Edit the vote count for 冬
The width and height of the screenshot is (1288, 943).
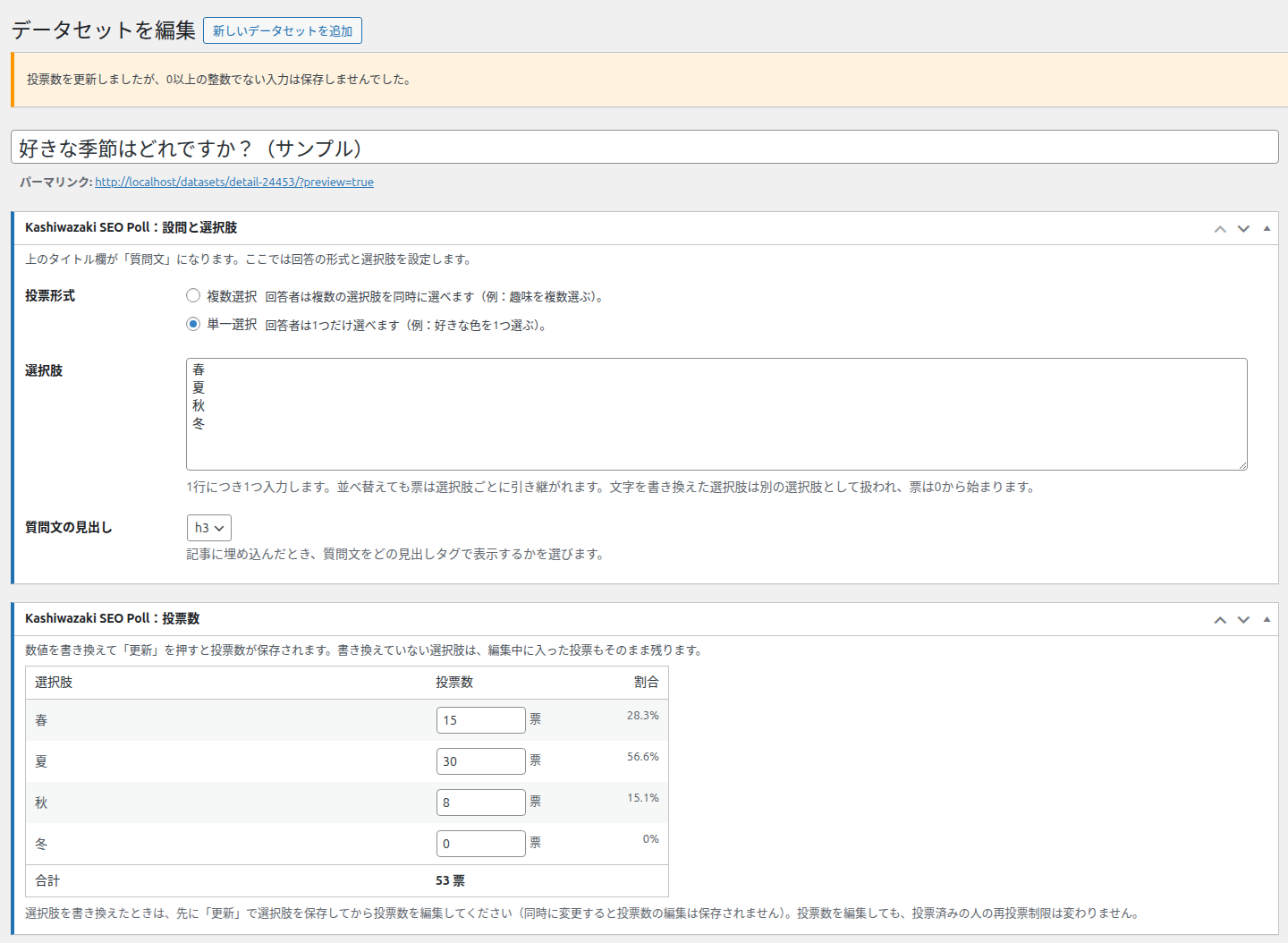point(481,844)
